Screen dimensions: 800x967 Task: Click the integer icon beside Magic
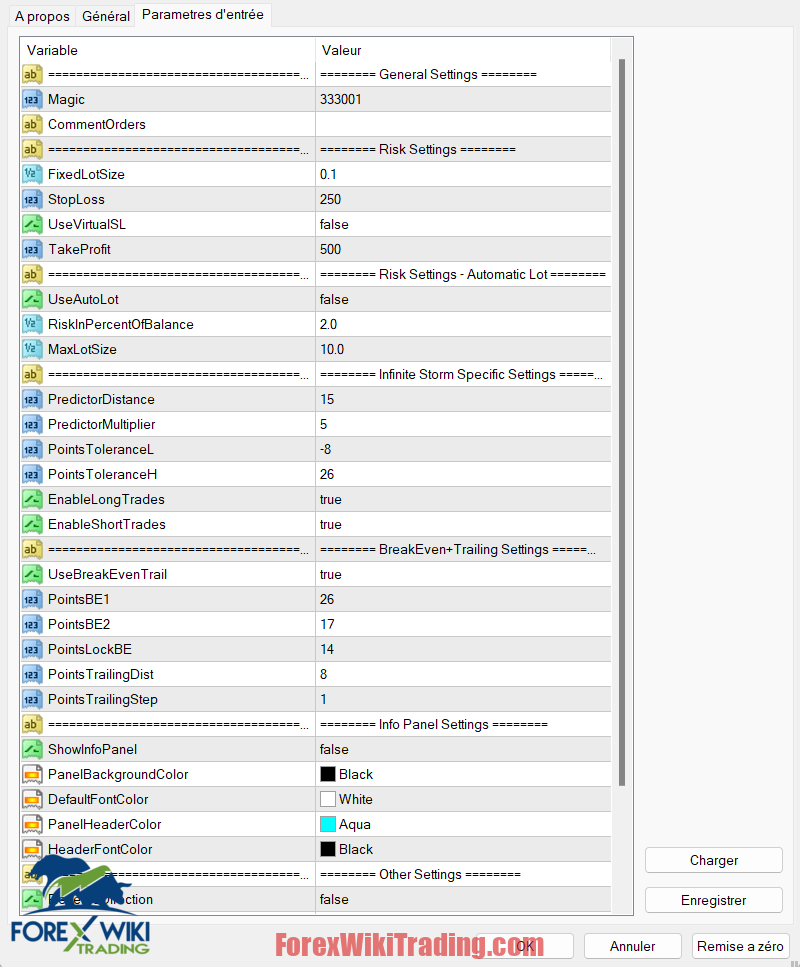tap(32, 99)
